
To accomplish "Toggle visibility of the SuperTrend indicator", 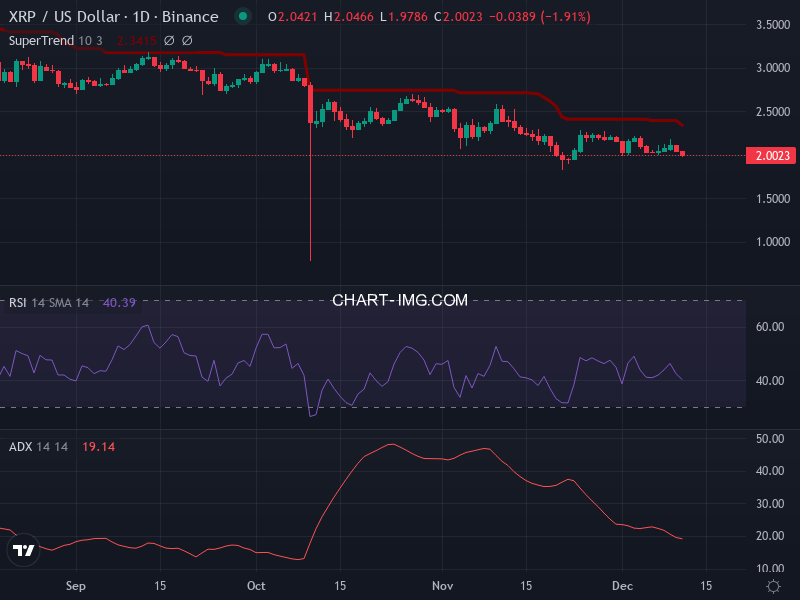I will click(40, 41).
